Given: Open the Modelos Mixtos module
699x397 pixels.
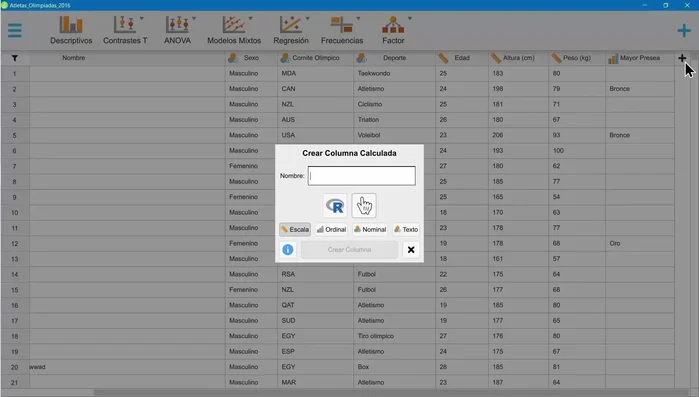Looking at the screenshot, I should [x=234, y=30].
